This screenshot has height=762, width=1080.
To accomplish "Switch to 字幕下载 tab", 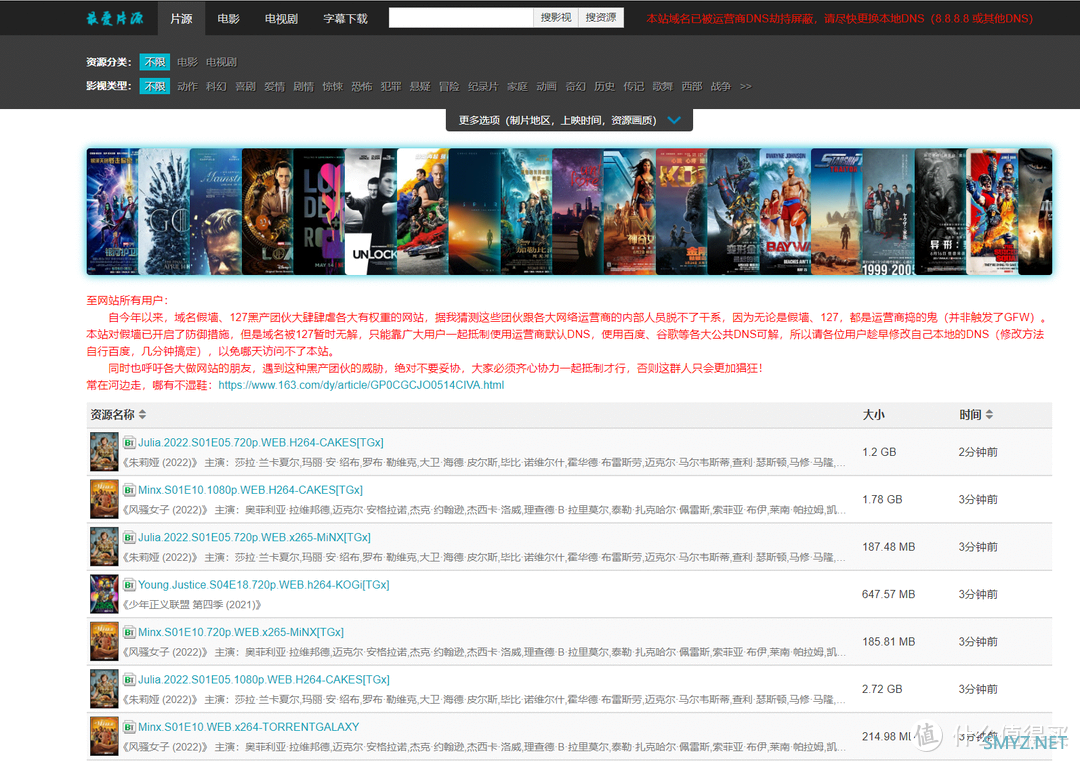I will click(x=345, y=18).
